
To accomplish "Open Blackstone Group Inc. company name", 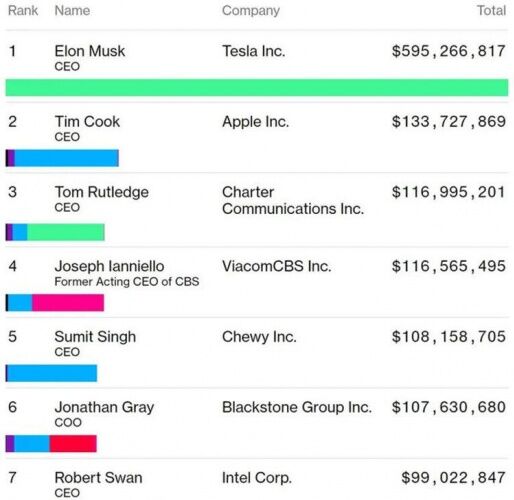I will (297, 407).
